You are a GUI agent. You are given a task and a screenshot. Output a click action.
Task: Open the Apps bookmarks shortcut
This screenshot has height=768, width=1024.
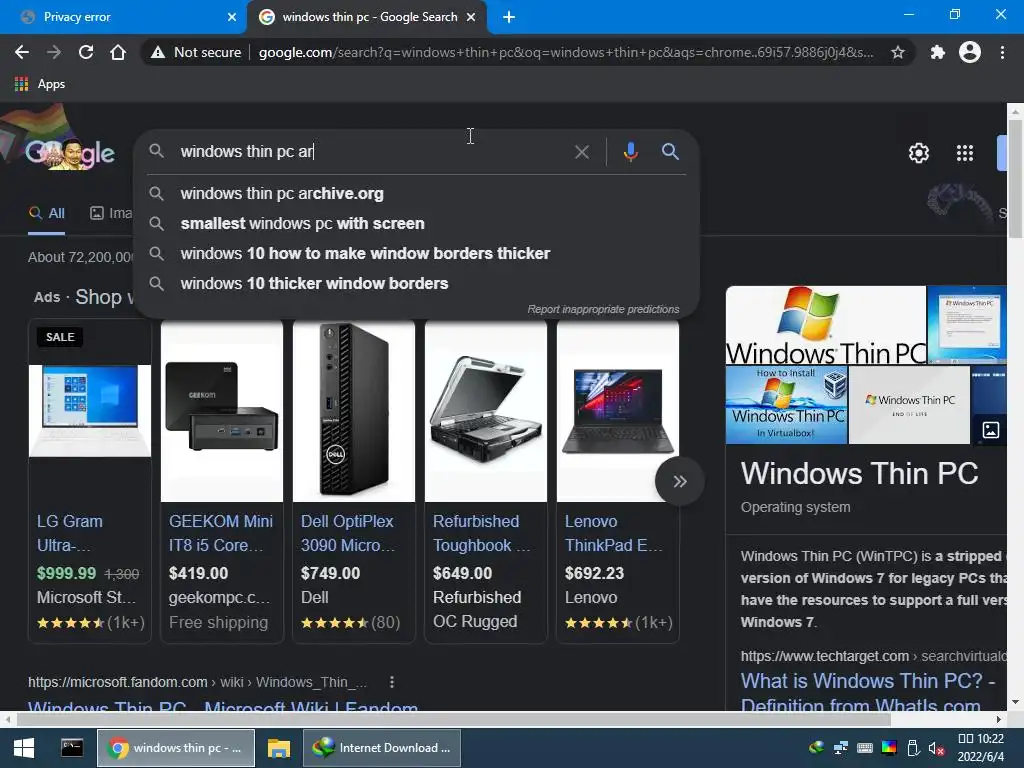(40, 84)
